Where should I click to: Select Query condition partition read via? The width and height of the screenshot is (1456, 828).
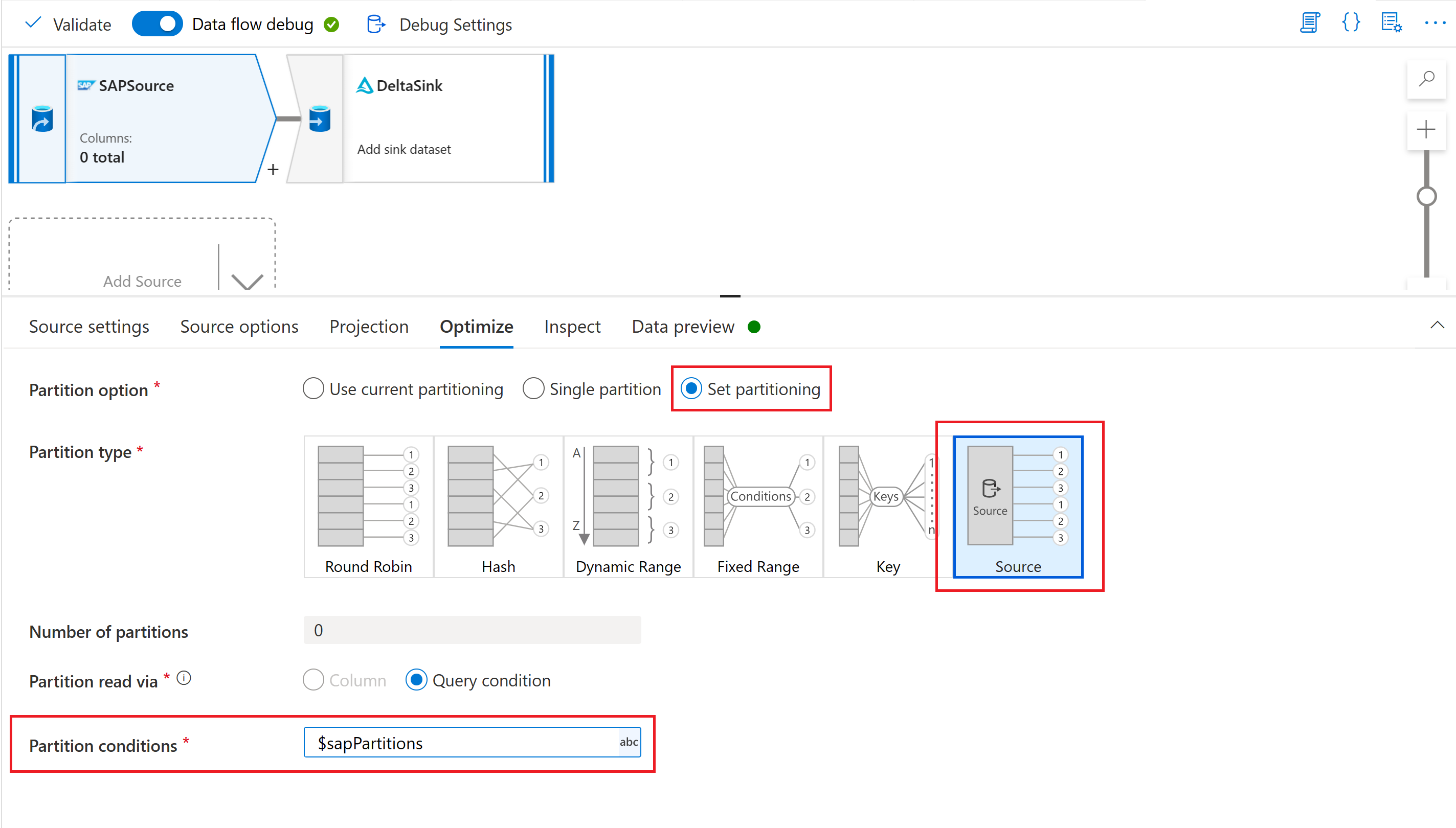(417, 680)
